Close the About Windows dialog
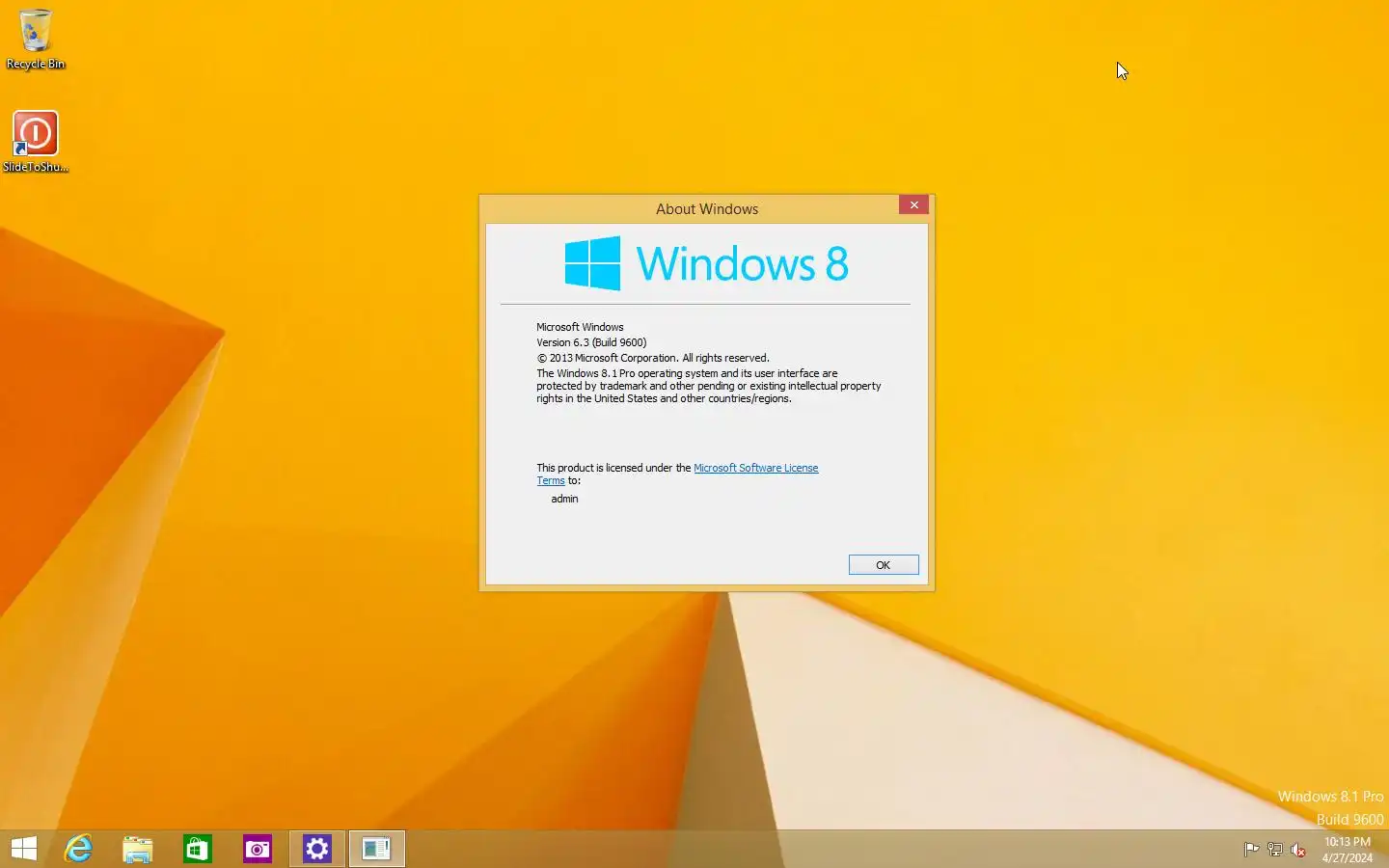 coord(913,204)
